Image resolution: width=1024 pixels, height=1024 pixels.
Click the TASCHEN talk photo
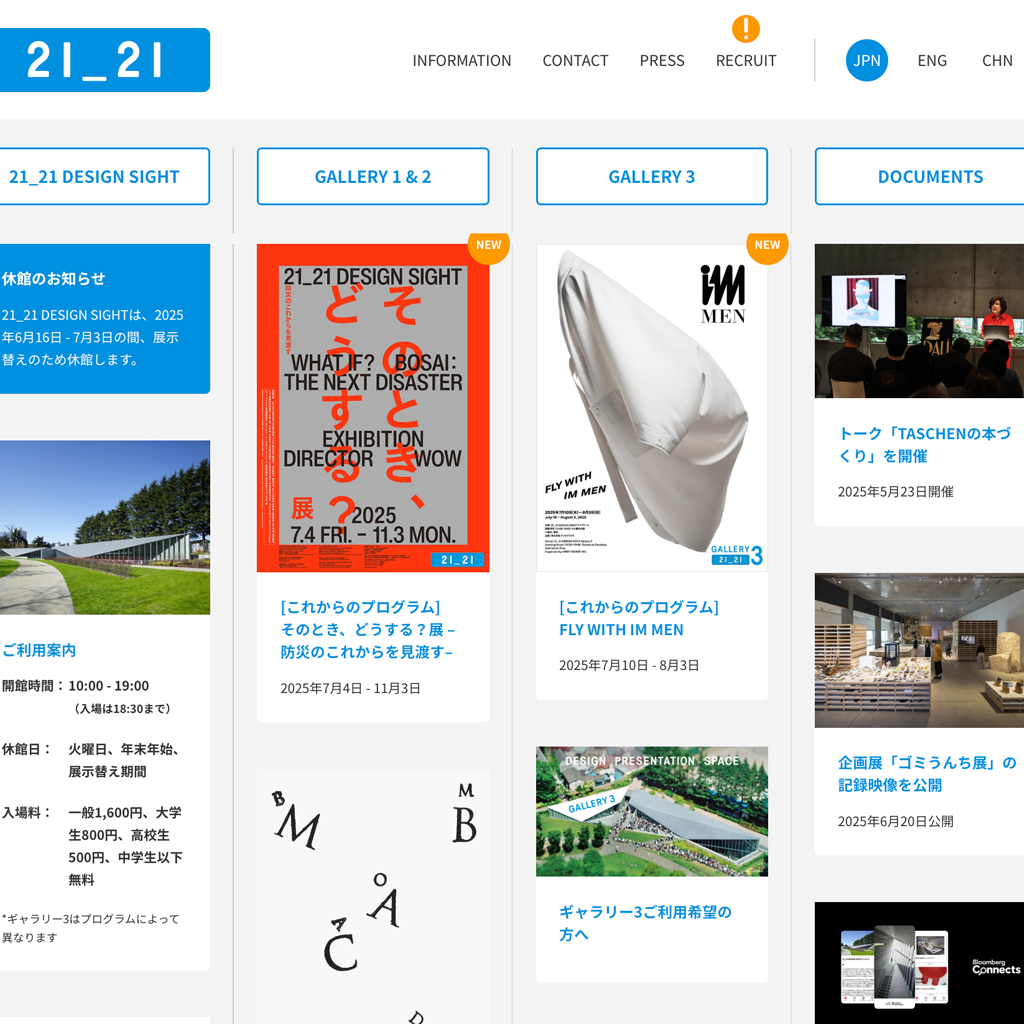pos(920,321)
